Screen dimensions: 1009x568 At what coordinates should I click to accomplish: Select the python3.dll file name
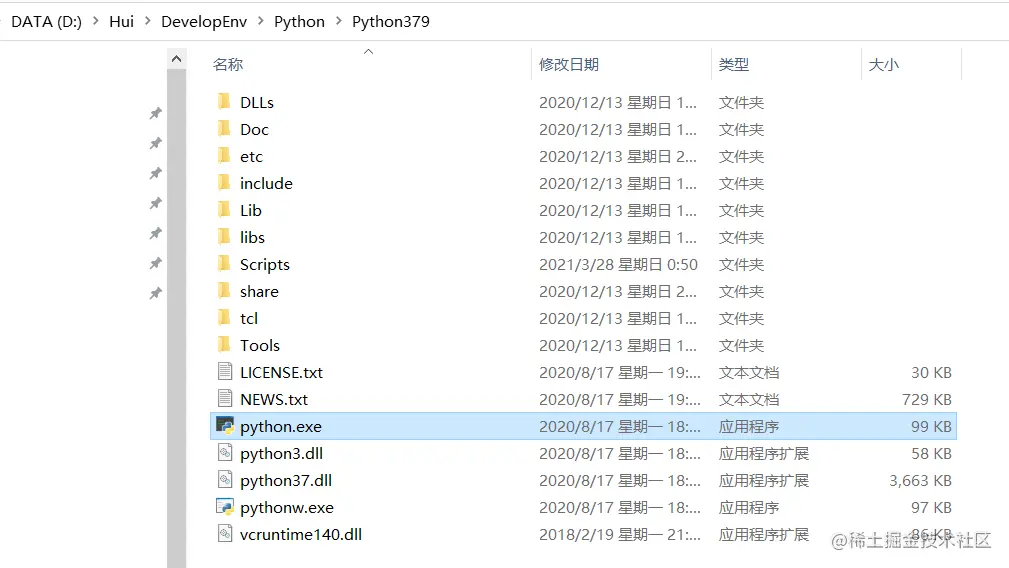pyautogui.click(x=281, y=453)
